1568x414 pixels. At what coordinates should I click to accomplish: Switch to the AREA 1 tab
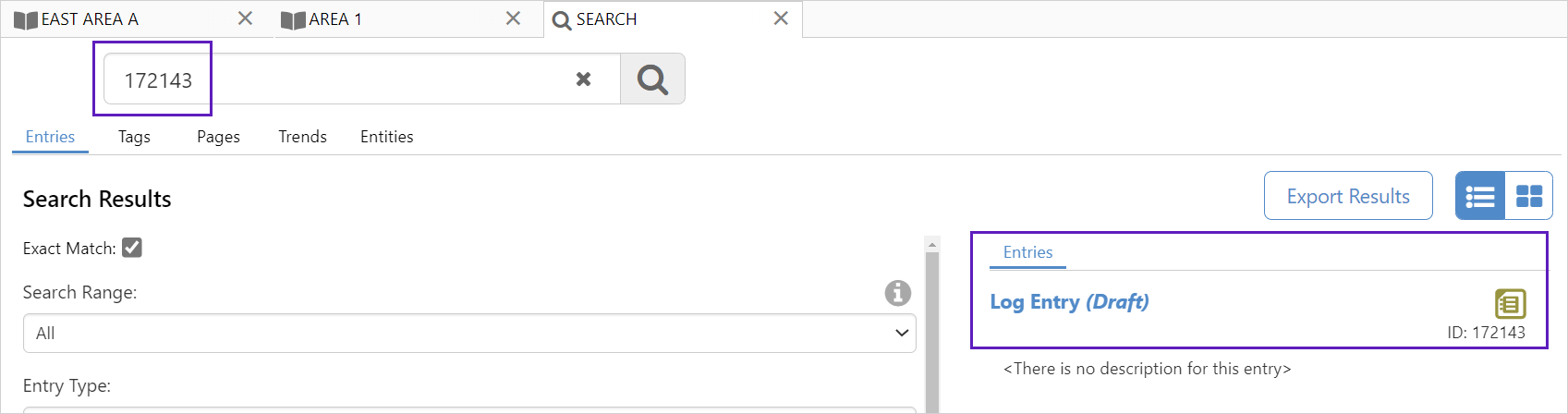point(335,19)
